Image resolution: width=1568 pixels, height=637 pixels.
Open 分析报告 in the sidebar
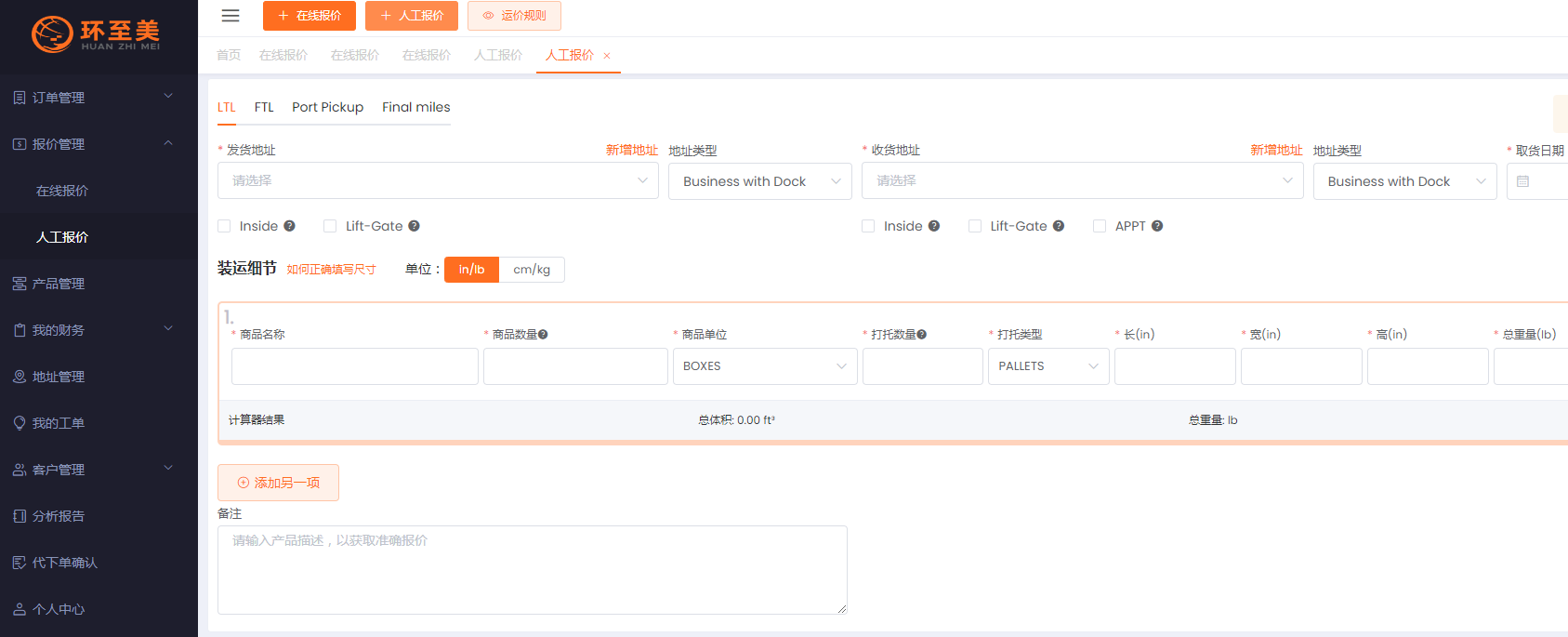pyautogui.click(x=59, y=516)
